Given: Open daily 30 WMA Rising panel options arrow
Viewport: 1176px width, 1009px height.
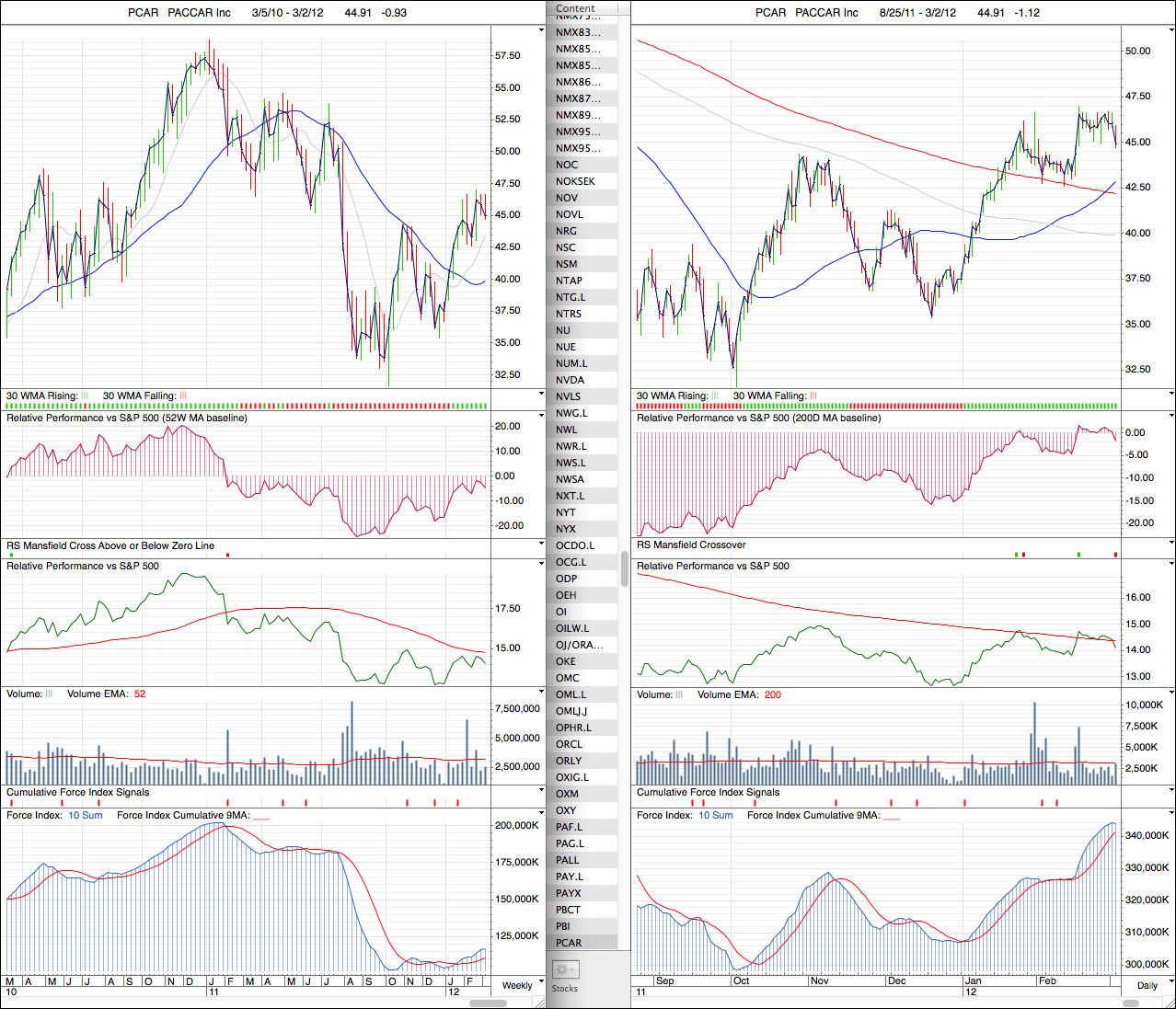Looking at the screenshot, I should pos(1171,395).
